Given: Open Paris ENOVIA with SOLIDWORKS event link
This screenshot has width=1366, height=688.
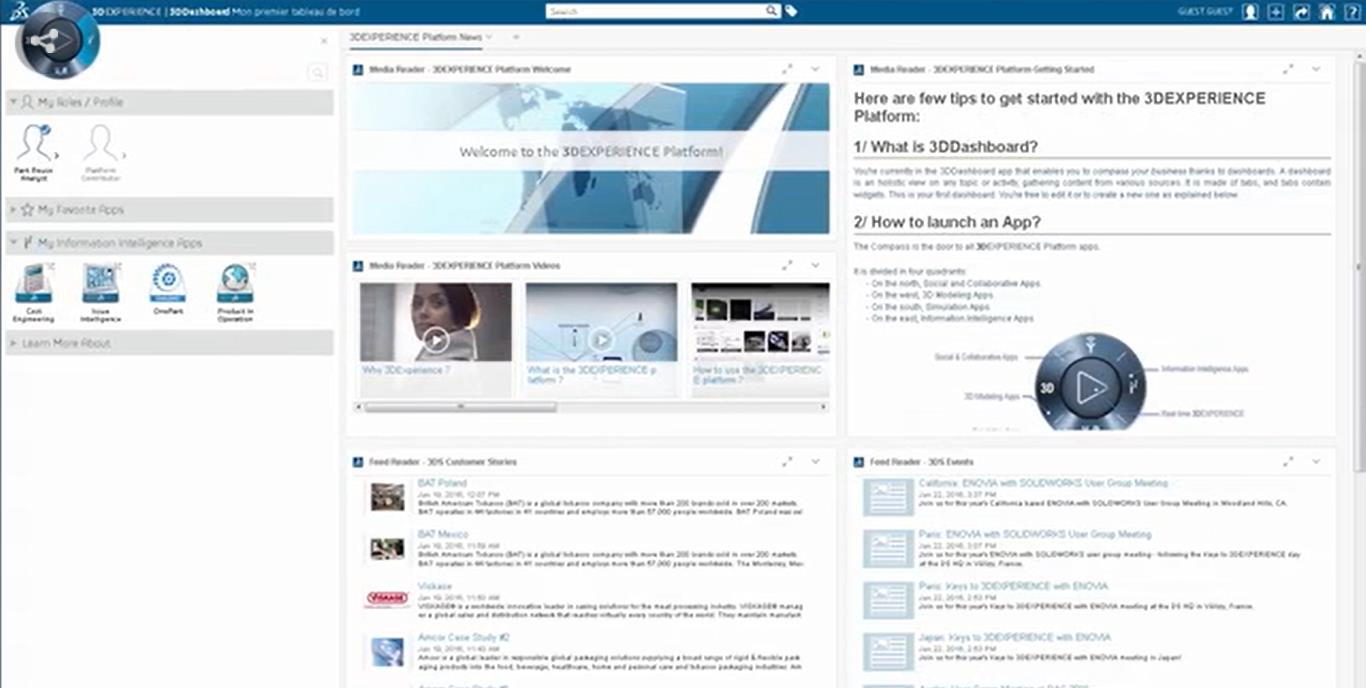Looking at the screenshot, I should [x=1035, y=534].
